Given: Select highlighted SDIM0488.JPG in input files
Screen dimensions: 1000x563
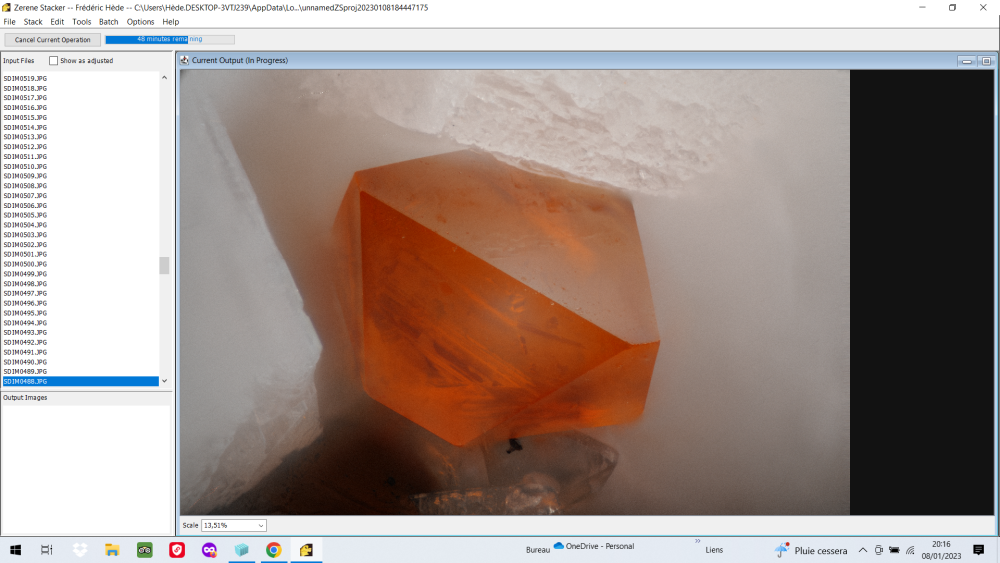Looking at the screenshot, I should [x=80, y=381].
